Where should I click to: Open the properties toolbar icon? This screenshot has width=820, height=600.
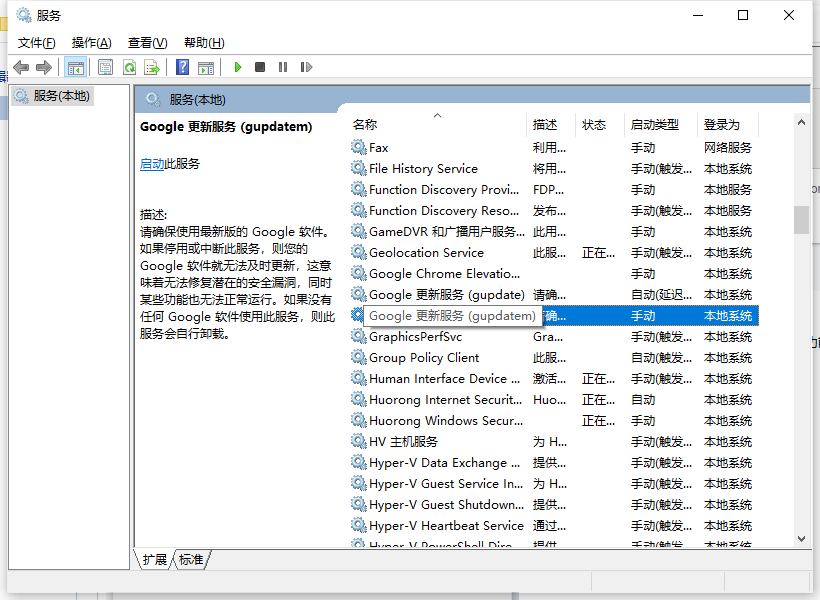click(x=106, y=67)
